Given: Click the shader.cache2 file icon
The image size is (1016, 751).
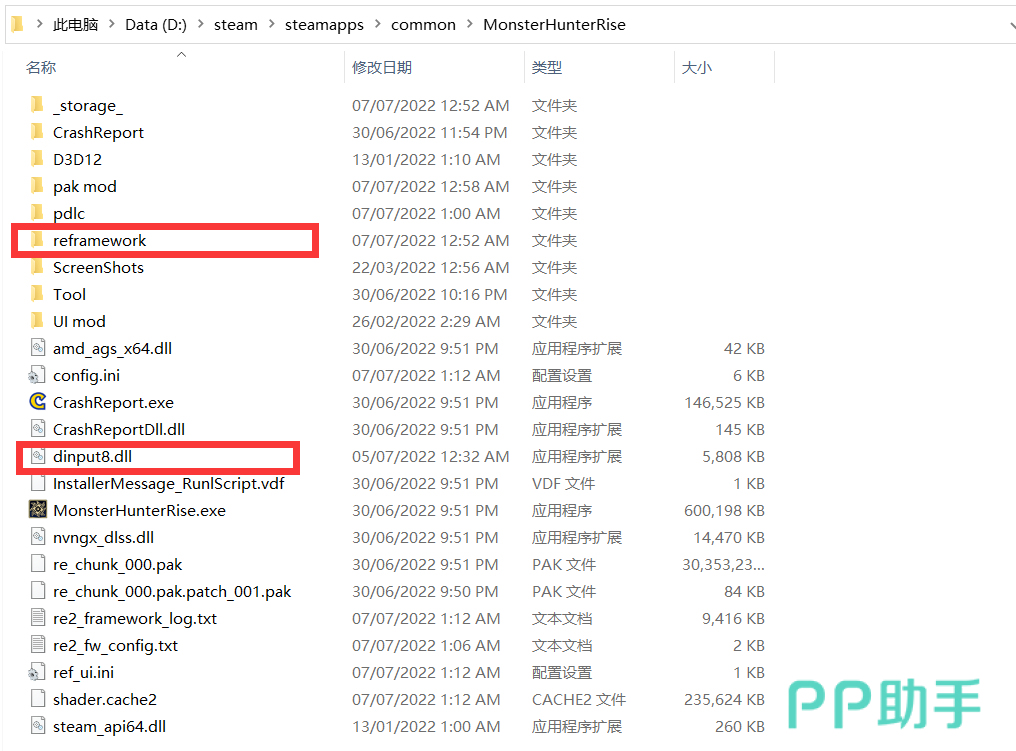Looking at the screenshot, I should click(x=38, y=699).
